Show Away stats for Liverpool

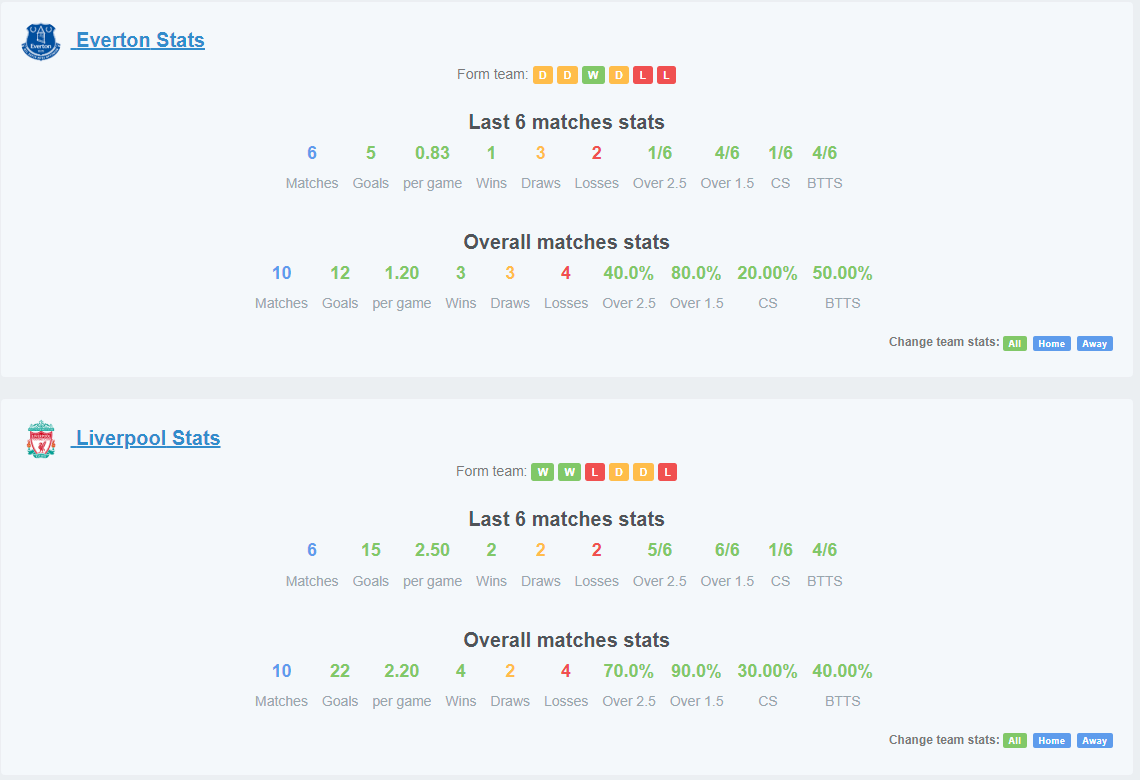click(1094, 741)
